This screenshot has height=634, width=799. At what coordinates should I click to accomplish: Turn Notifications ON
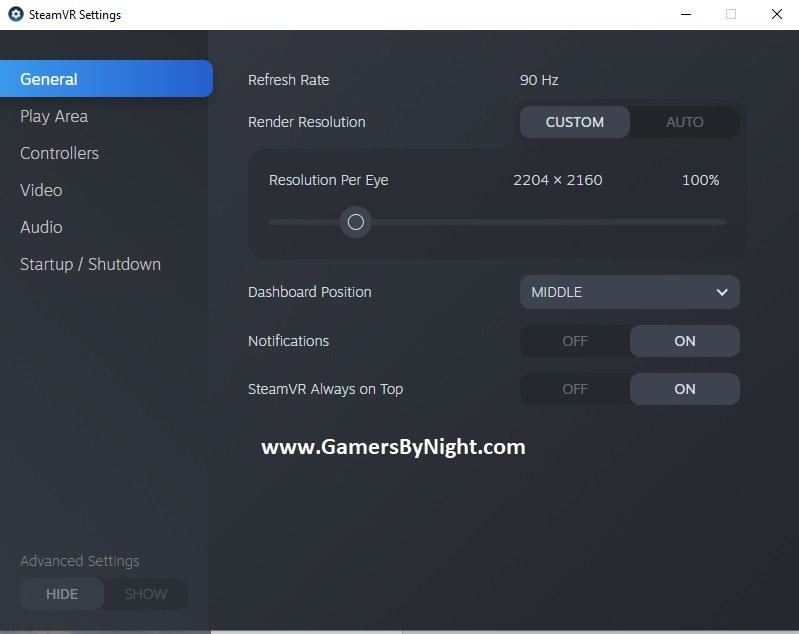[x=684, y=341]
